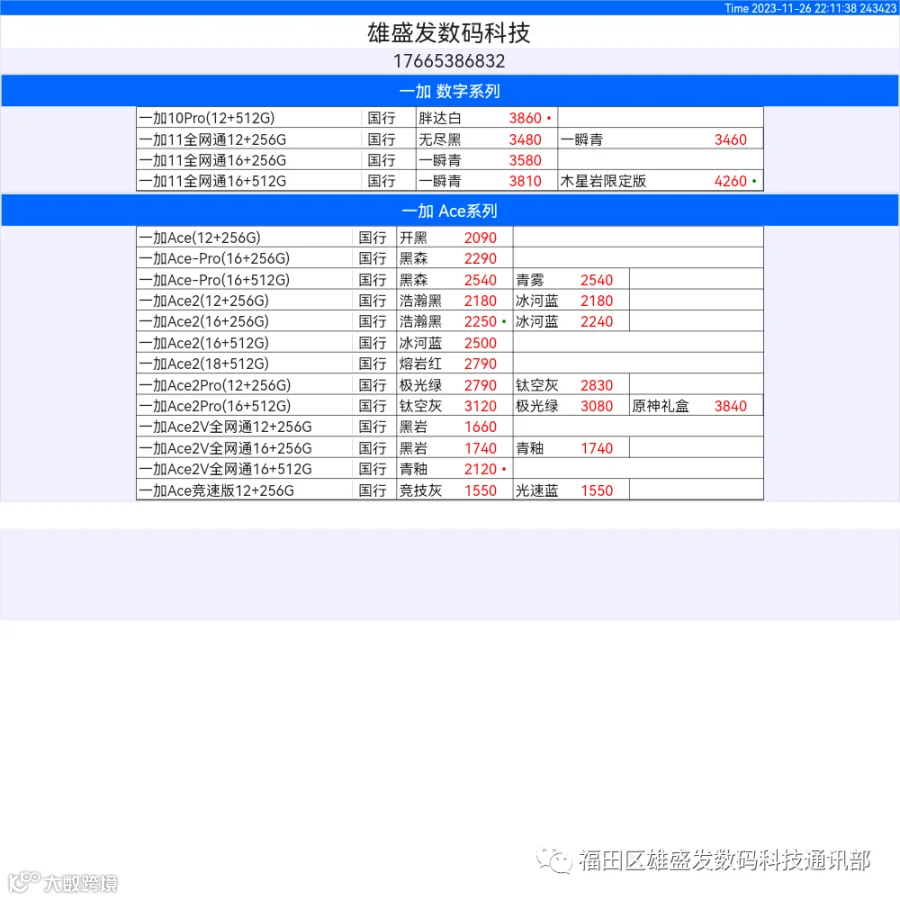Select the 无尽黑 color cell
The image size is (900, 900).
pos(440,139)
